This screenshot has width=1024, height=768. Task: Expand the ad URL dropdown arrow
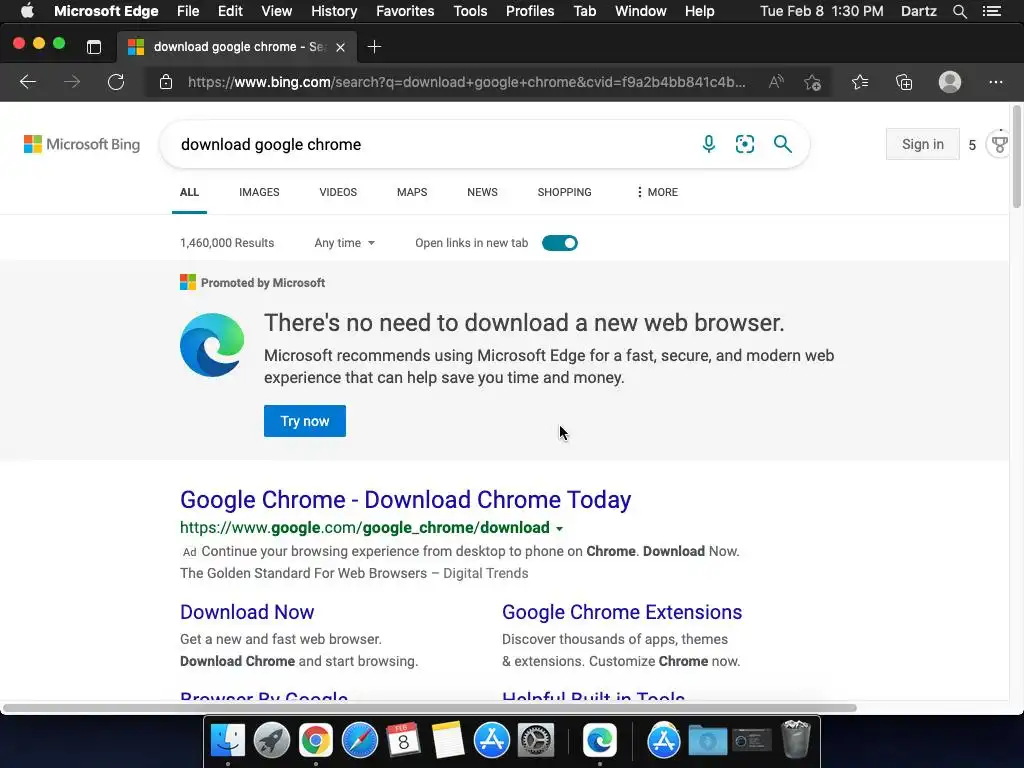560,529
